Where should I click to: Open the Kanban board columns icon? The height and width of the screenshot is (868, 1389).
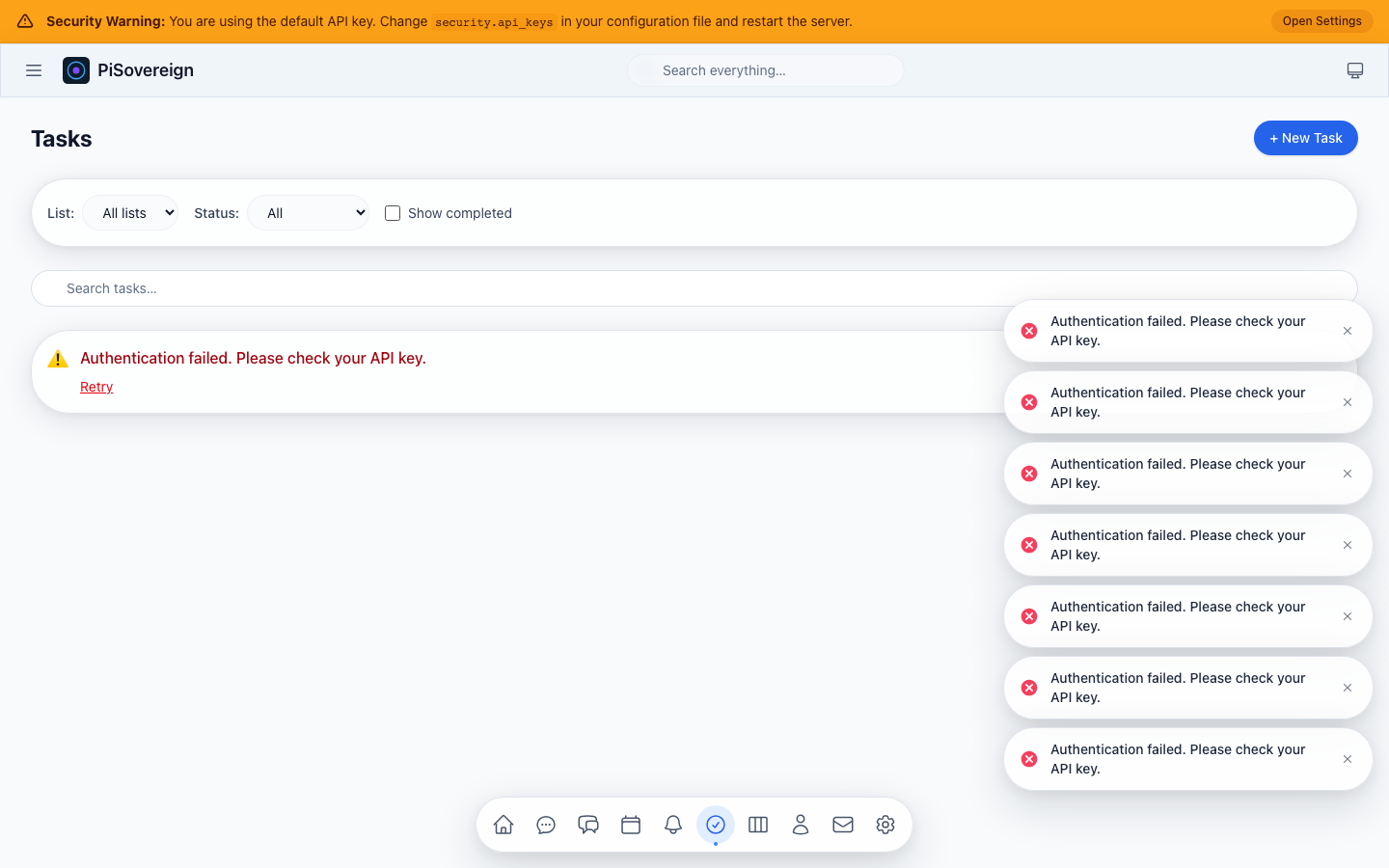(758, 825)
